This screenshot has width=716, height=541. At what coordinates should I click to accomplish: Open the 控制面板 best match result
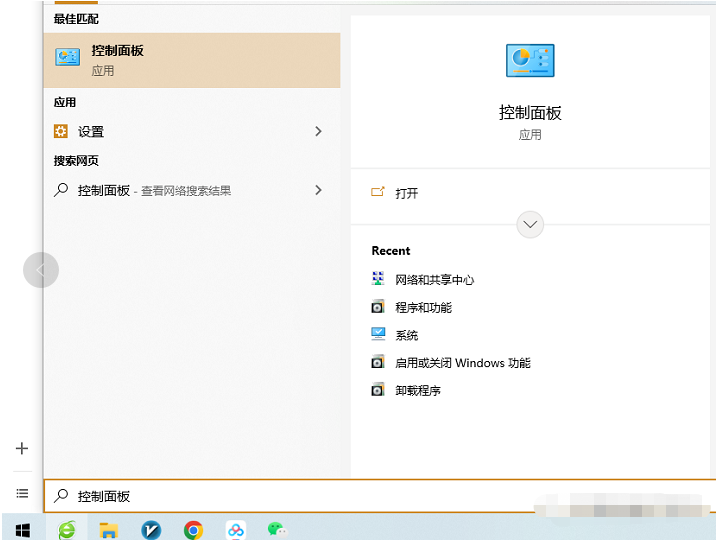coord(192,60)
